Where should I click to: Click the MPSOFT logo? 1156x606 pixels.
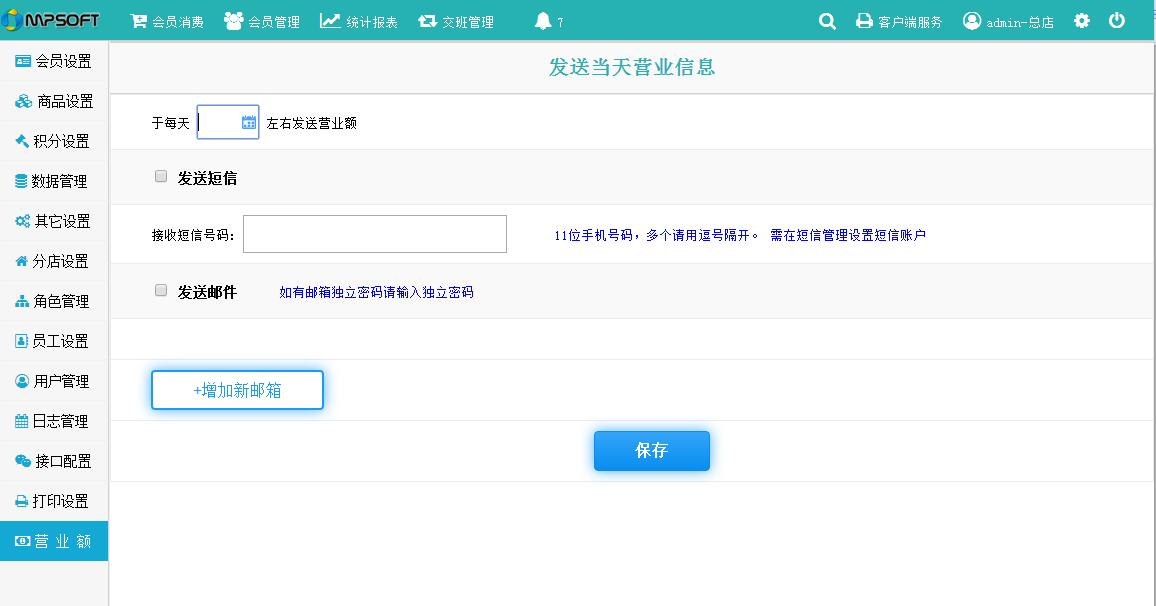click(50, 20)
